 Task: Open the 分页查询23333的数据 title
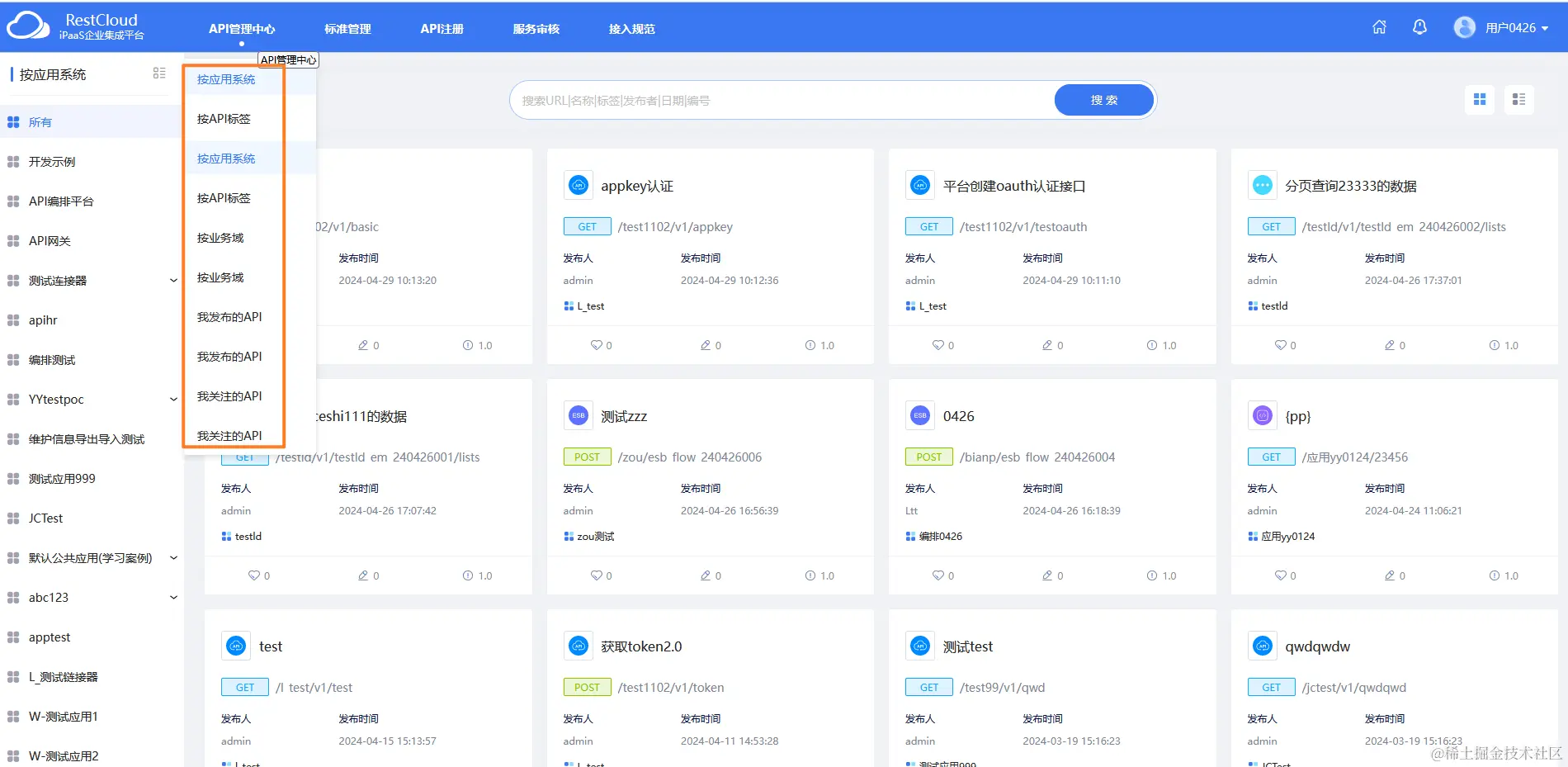click(1351, 186)
